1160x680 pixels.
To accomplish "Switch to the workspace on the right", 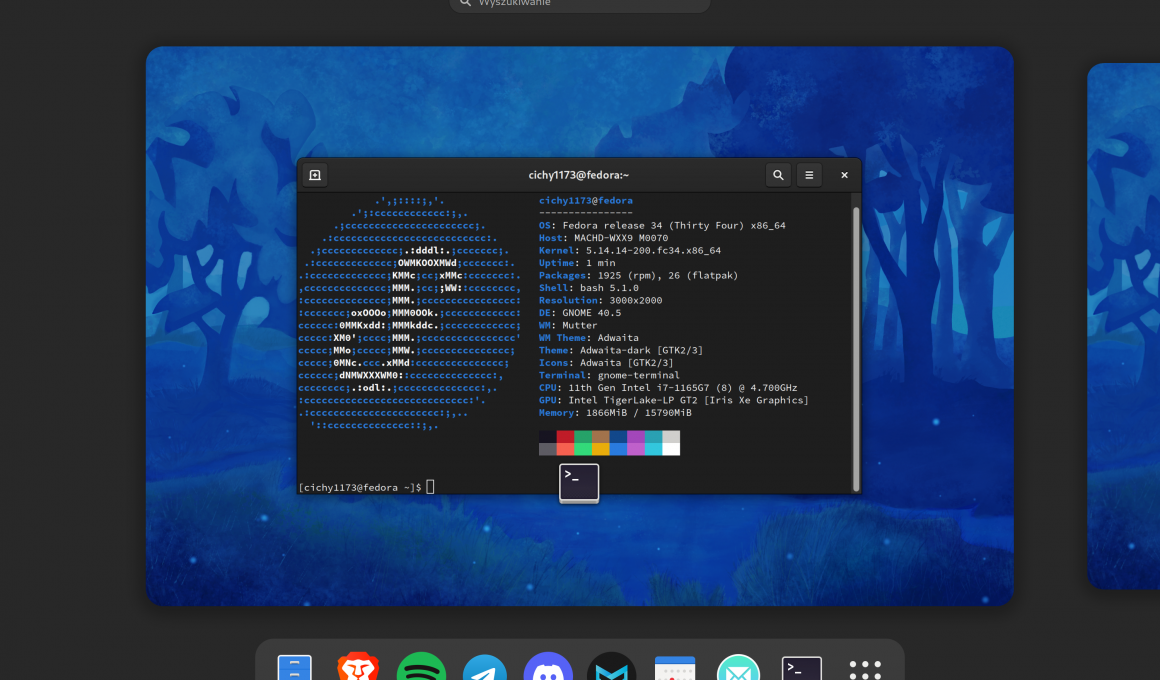I will [1122, 330].
